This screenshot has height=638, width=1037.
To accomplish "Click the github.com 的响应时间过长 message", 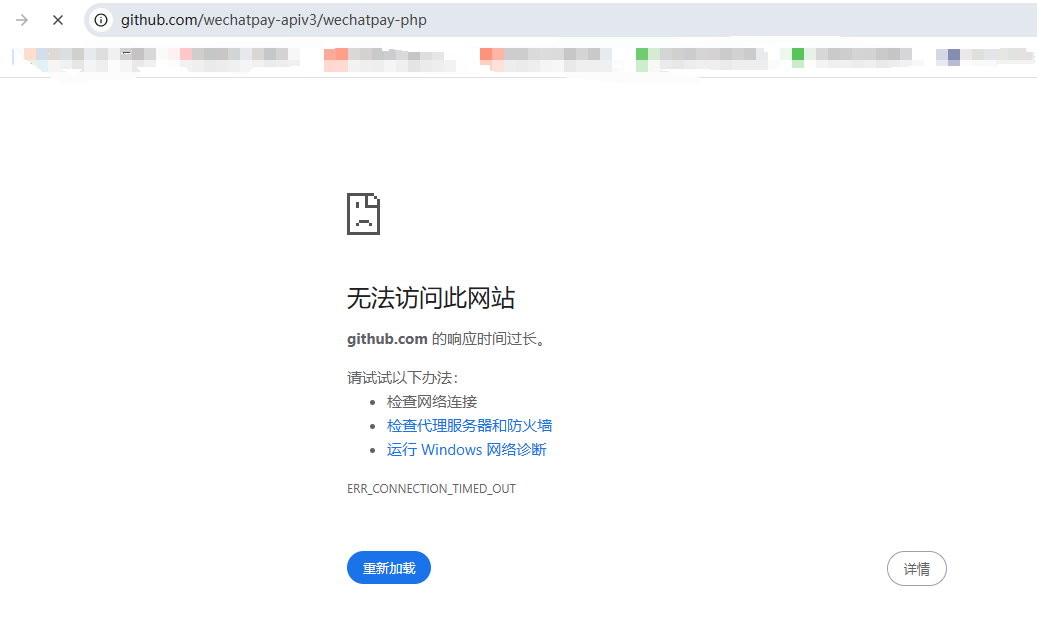I will pos(446,339).
